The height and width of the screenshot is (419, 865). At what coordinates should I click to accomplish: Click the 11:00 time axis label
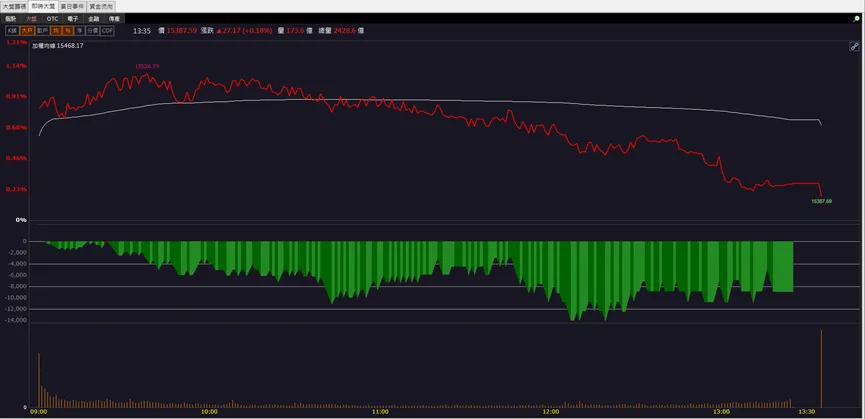tap(380, 412)
